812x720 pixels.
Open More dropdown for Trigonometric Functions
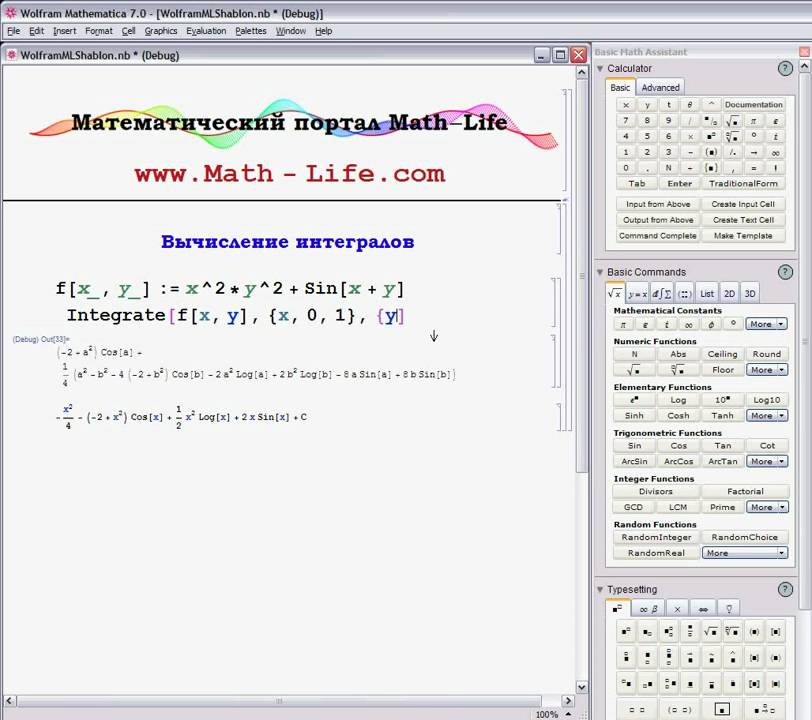pos(766,461)
